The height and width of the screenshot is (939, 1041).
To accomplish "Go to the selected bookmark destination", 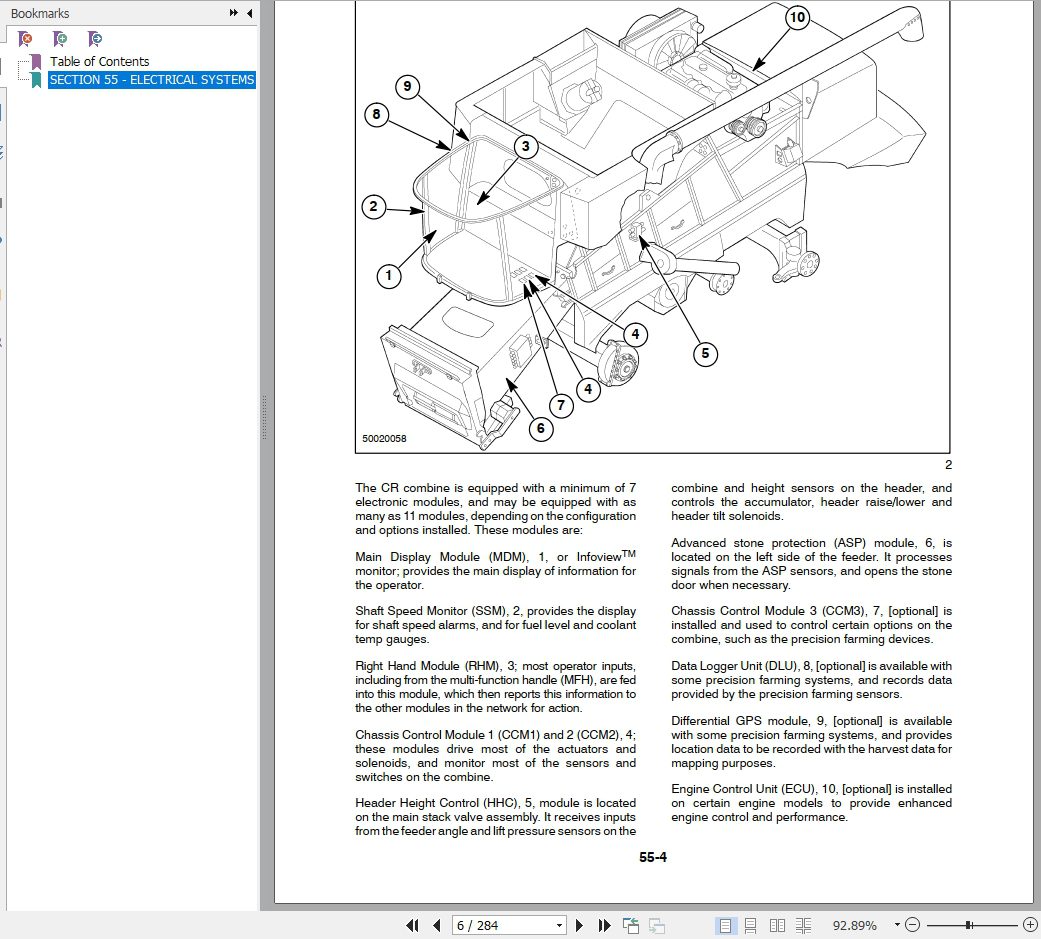I will click(x=94, y=38).
